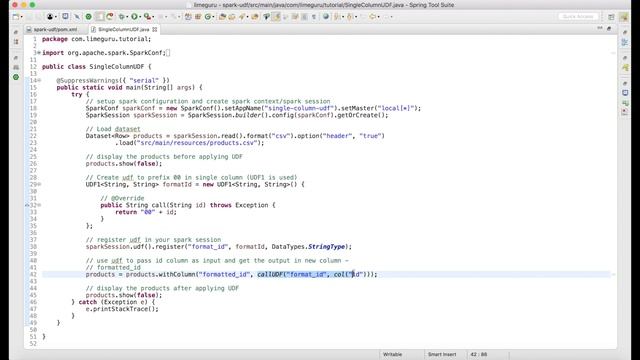The height and width of the screenshot is (360, 640).
Task: Click the Smart Insert status bar entry
Action: point(442,354)
